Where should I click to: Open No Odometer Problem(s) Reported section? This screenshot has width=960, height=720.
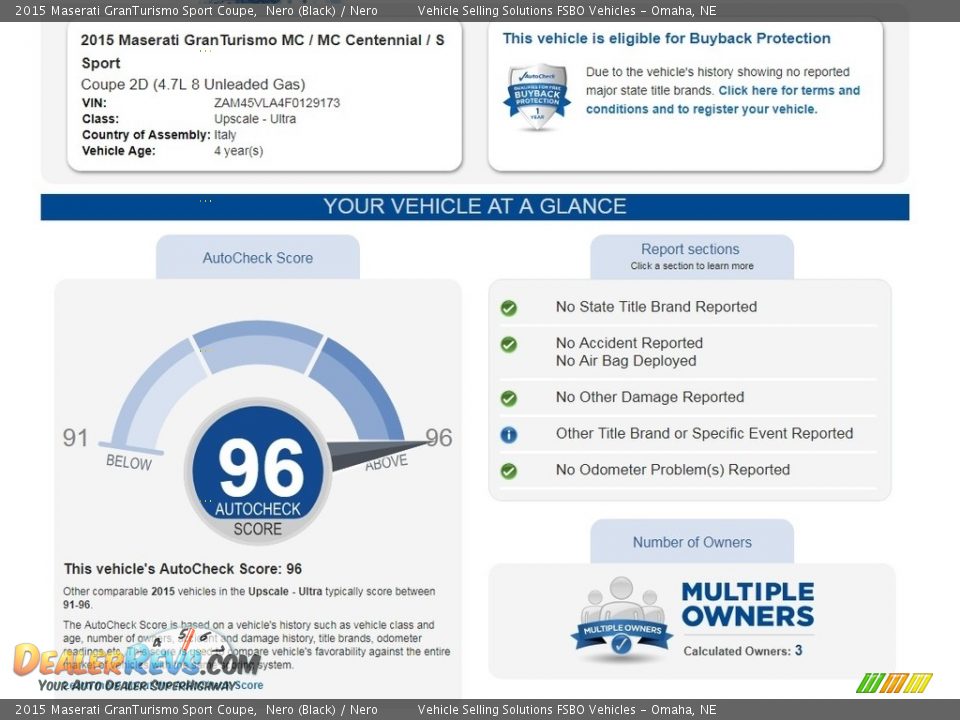[x=672, y=470]
